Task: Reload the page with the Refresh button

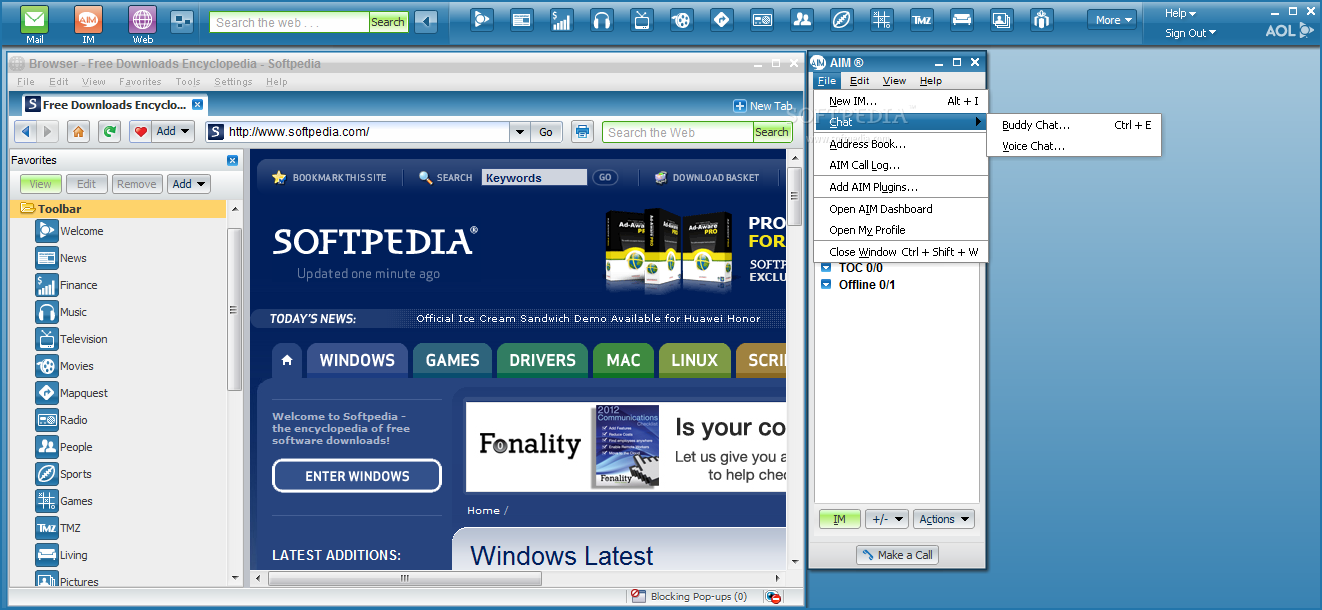Action: (110, 131)
